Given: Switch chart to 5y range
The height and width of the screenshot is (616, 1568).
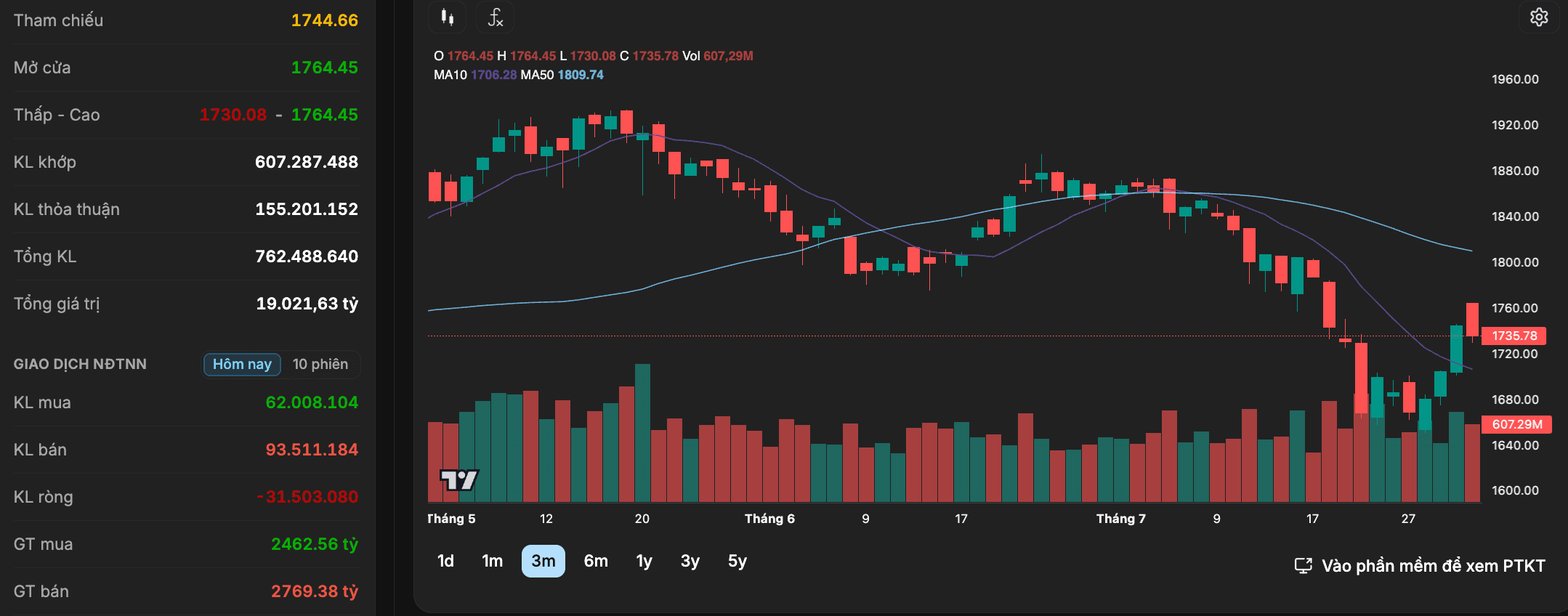Looking at the screenshot, I should click(737, 561).
